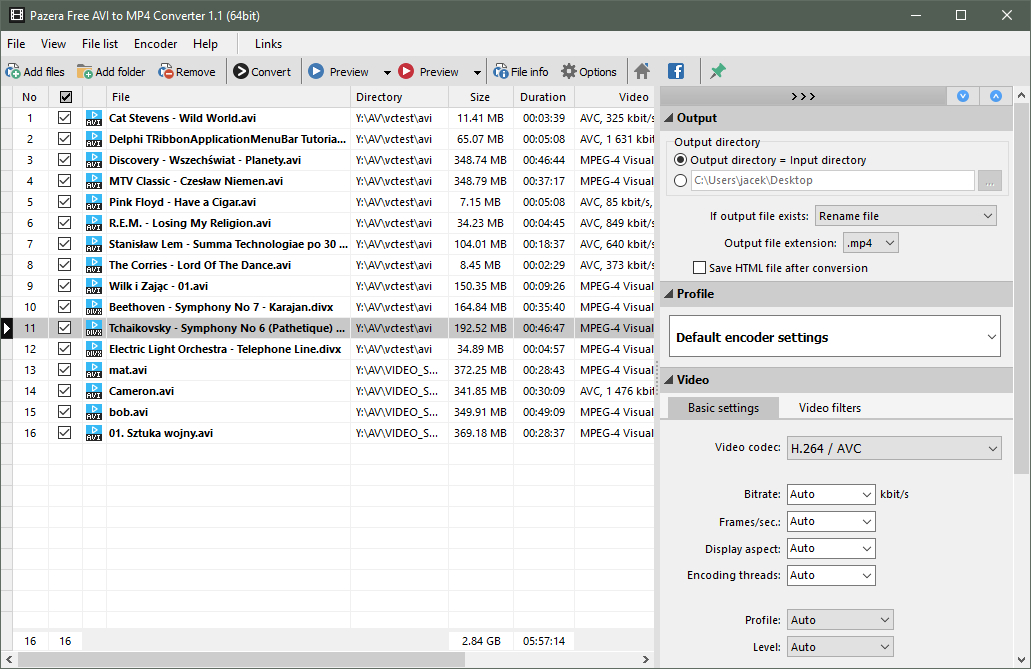Click DIVX icon of Beethoven Symphony file
This screenshot has width=1031, height=669.
coord(94,307)
